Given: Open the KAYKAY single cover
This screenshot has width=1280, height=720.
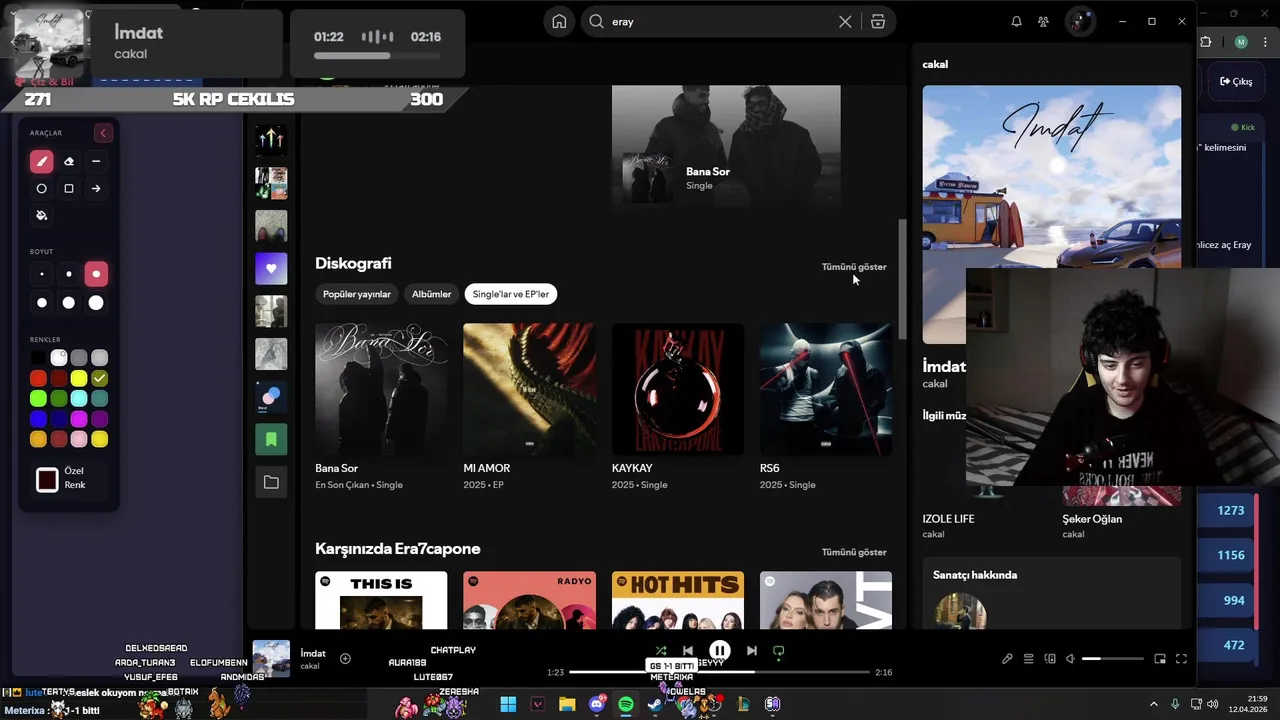Looking at the screenshot, I should [678, 389].
